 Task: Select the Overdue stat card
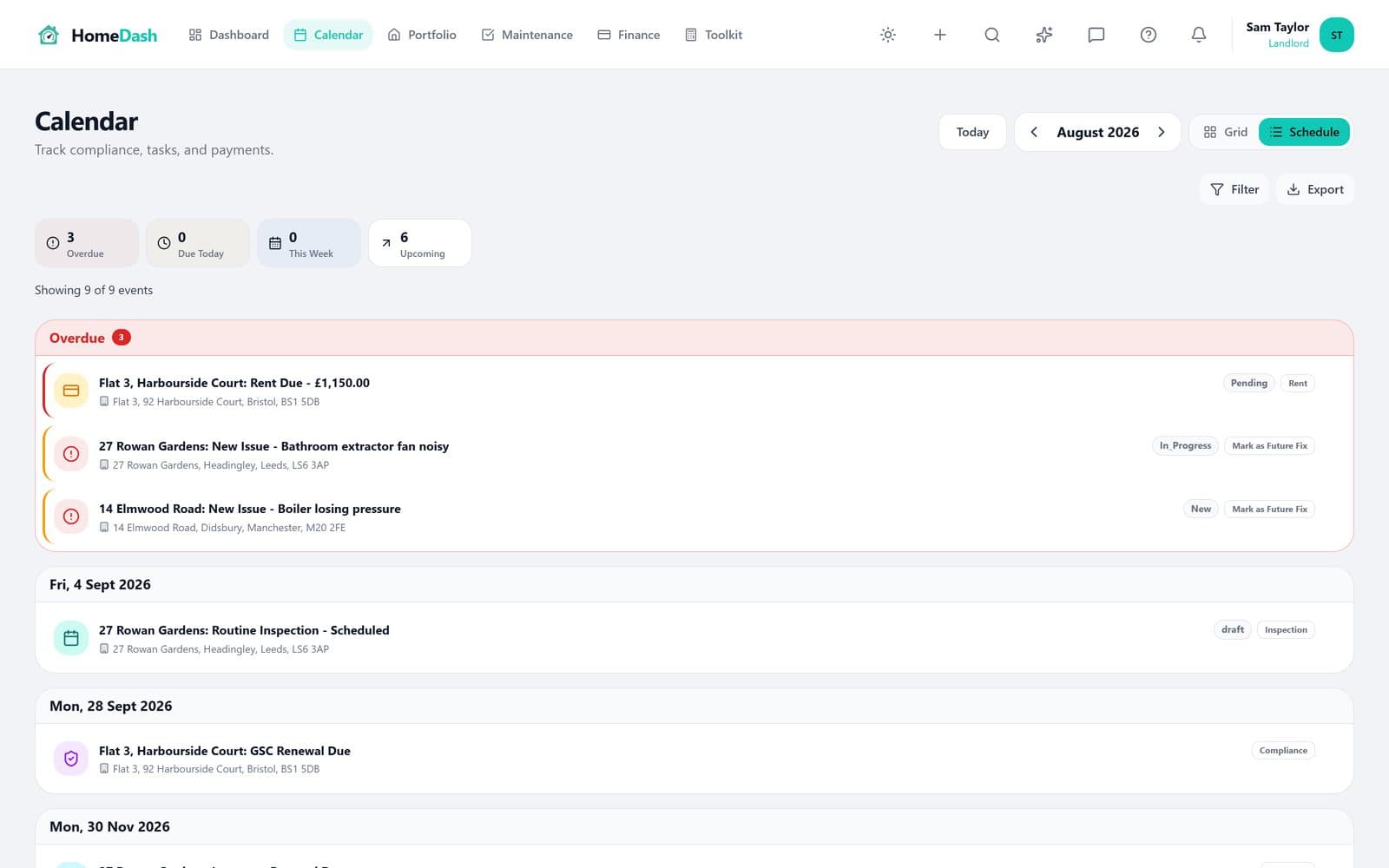87,243
